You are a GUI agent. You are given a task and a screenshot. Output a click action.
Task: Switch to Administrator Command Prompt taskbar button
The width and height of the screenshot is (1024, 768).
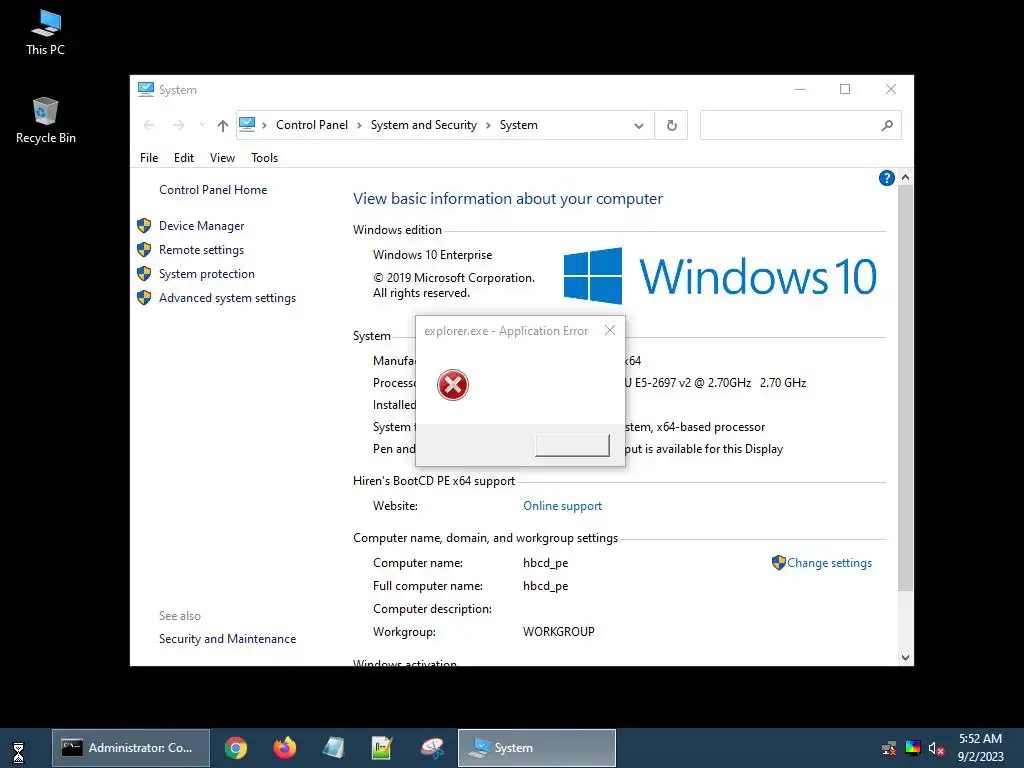click(131, 748)
